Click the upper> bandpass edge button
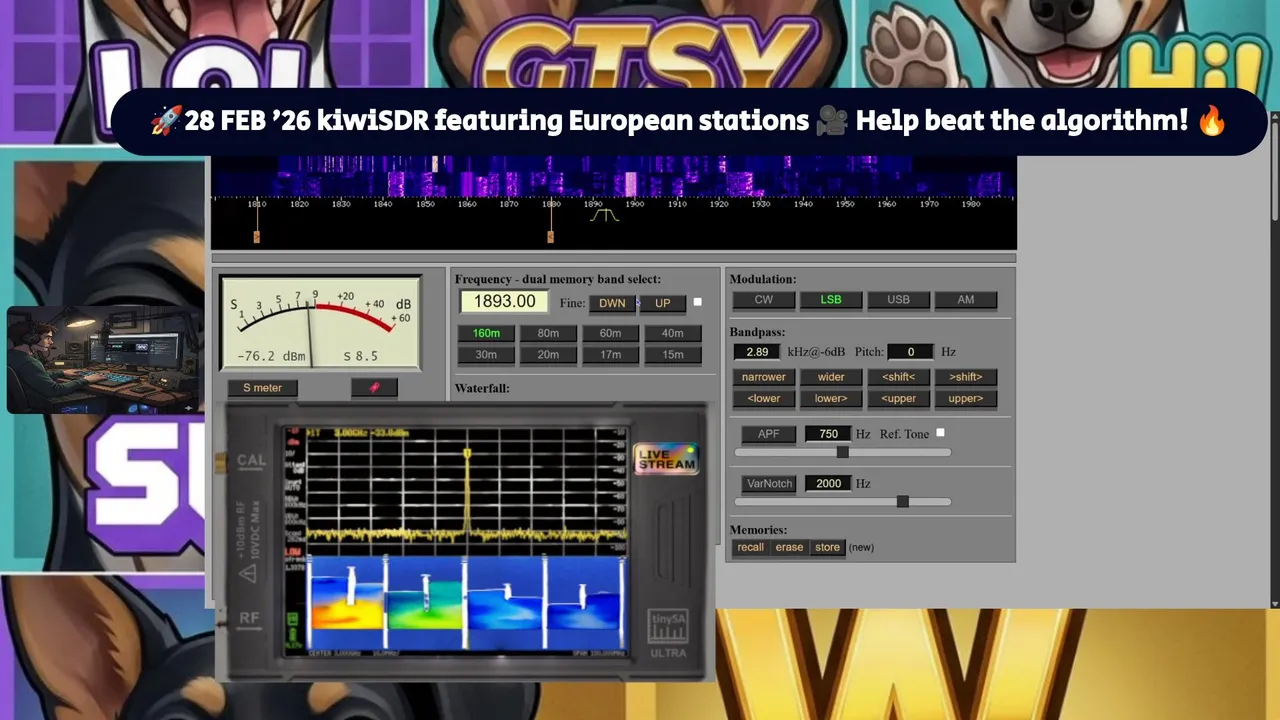Image resolution: width=1280 pixels, height=720 pixels. point(966,398)
